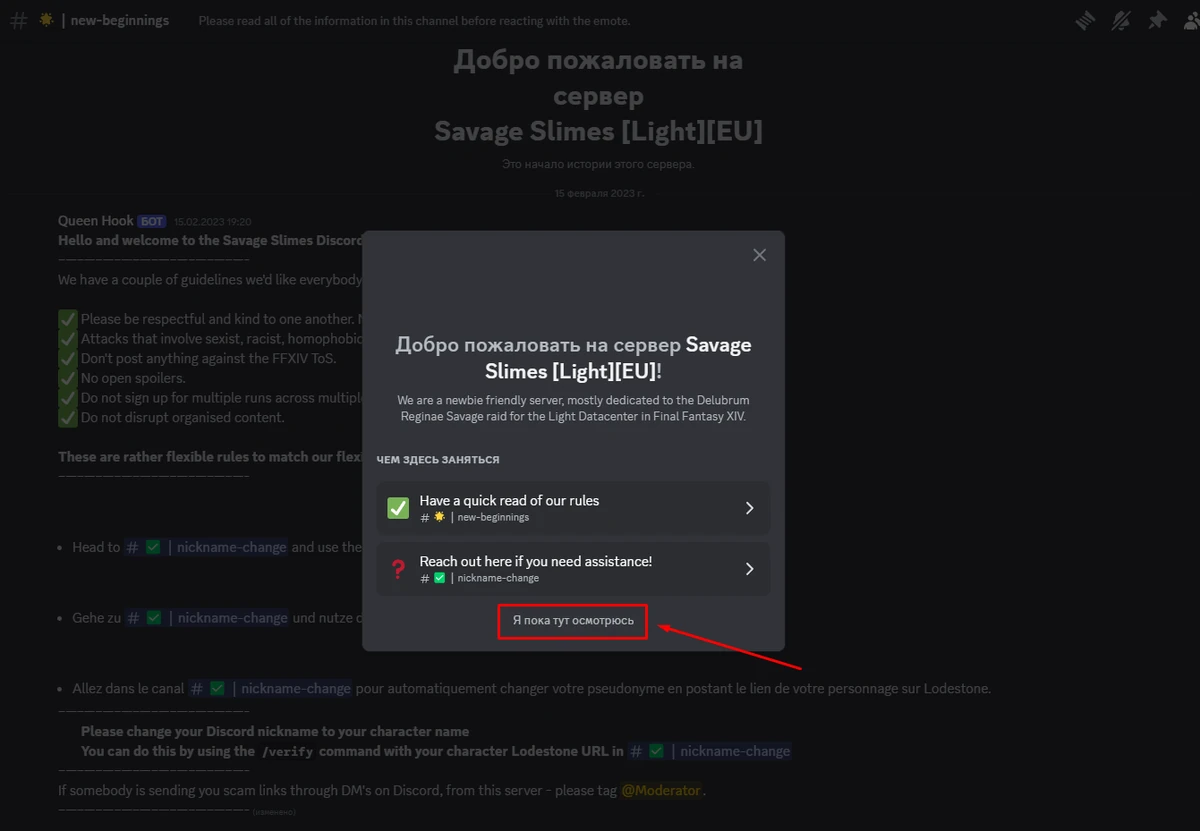Click the sun emoji in the channel header
The height and width of the screenshot is (831, 1200).
(45, 20)
